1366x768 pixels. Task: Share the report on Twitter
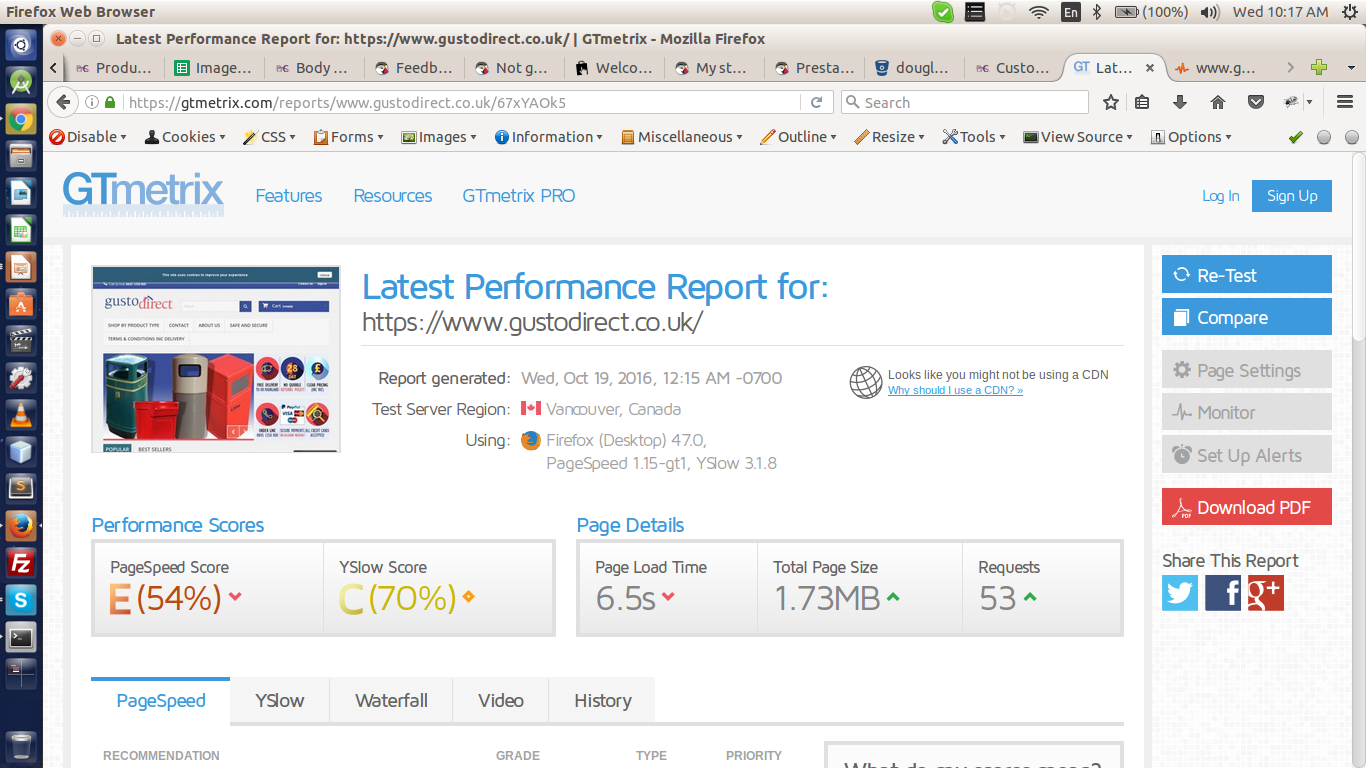[x=1180, y=593]
